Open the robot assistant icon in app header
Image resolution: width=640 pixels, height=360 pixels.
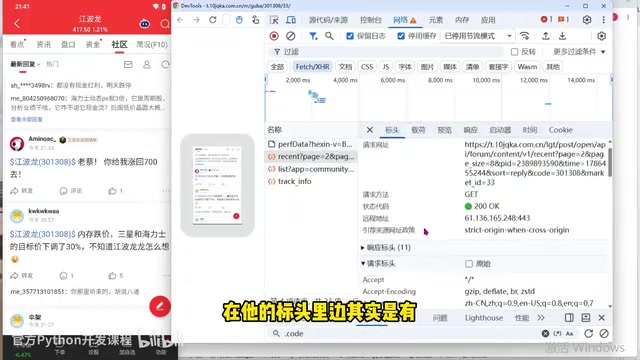pos(144,24)
